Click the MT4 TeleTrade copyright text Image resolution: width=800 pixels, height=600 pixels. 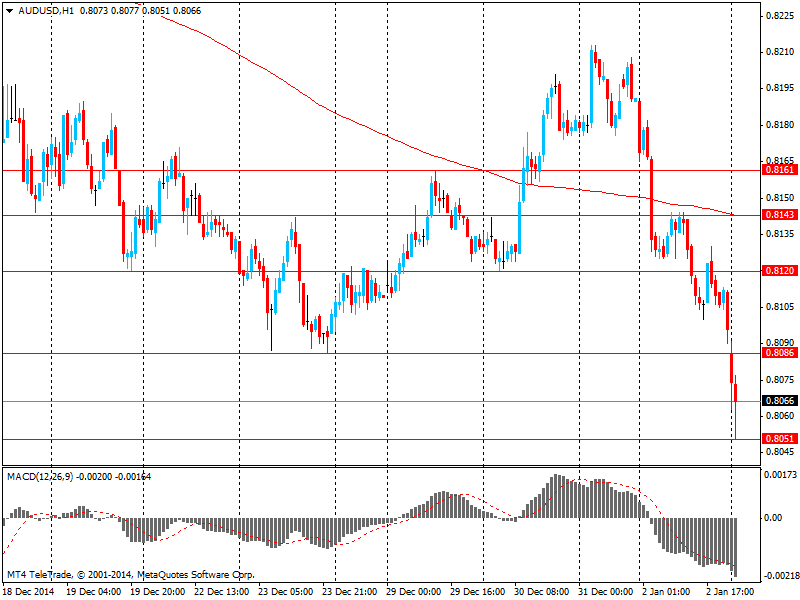[x=130, y=575]
